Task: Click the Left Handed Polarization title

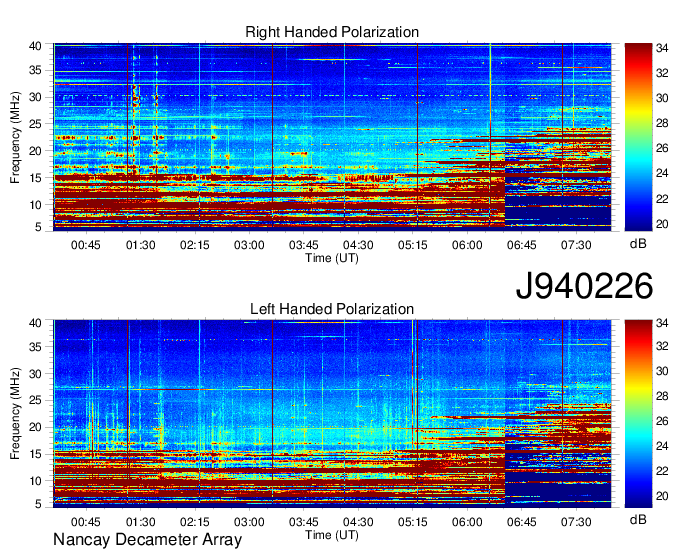Action: click(x=332, y=309)
